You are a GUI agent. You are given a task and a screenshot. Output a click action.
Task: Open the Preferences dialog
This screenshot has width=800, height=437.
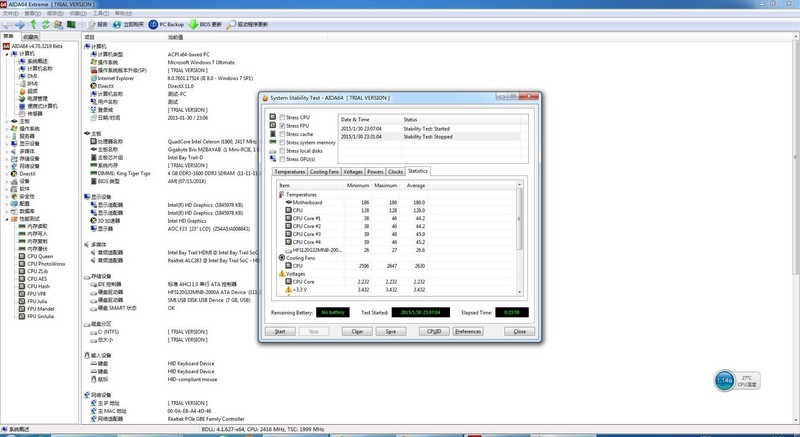[468, 331]
